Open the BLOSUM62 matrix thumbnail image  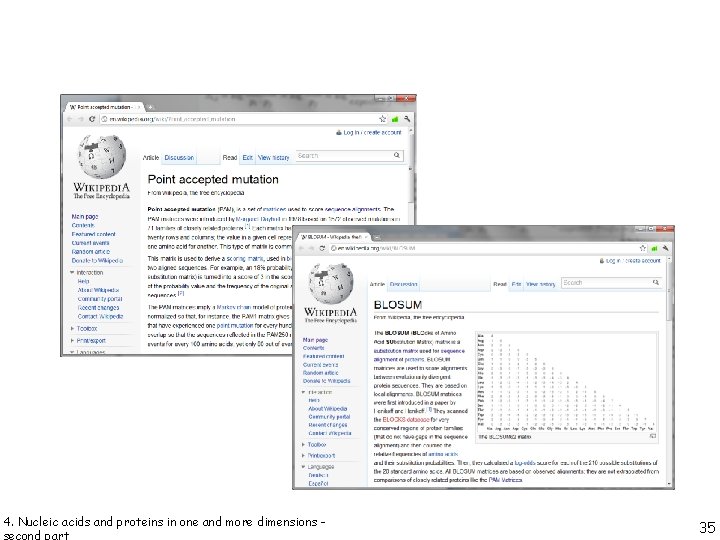point(567,382)
